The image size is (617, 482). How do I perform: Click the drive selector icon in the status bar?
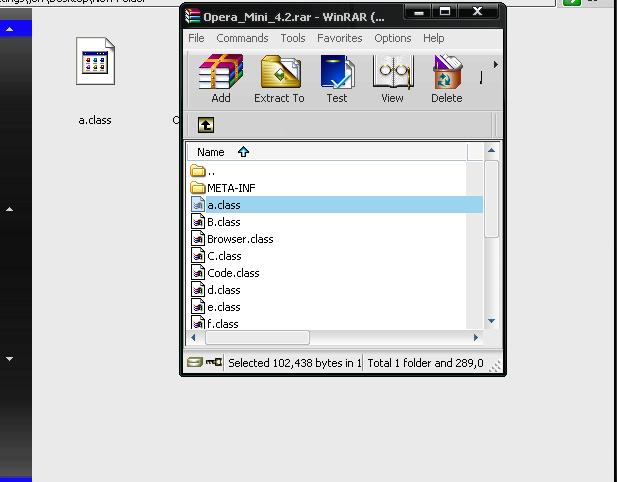195,362
